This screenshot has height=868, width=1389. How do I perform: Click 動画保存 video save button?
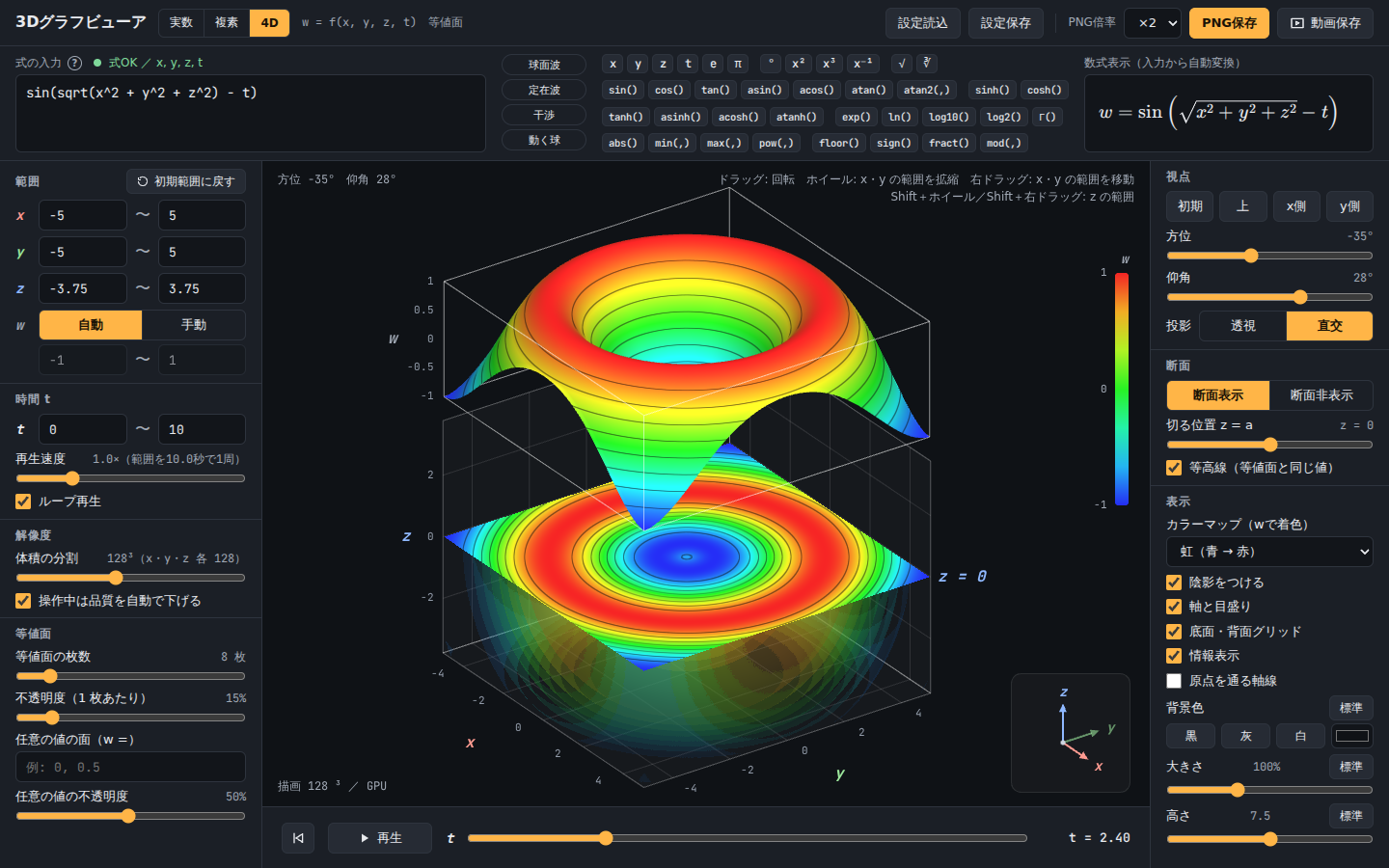(x=1325, y=23)
